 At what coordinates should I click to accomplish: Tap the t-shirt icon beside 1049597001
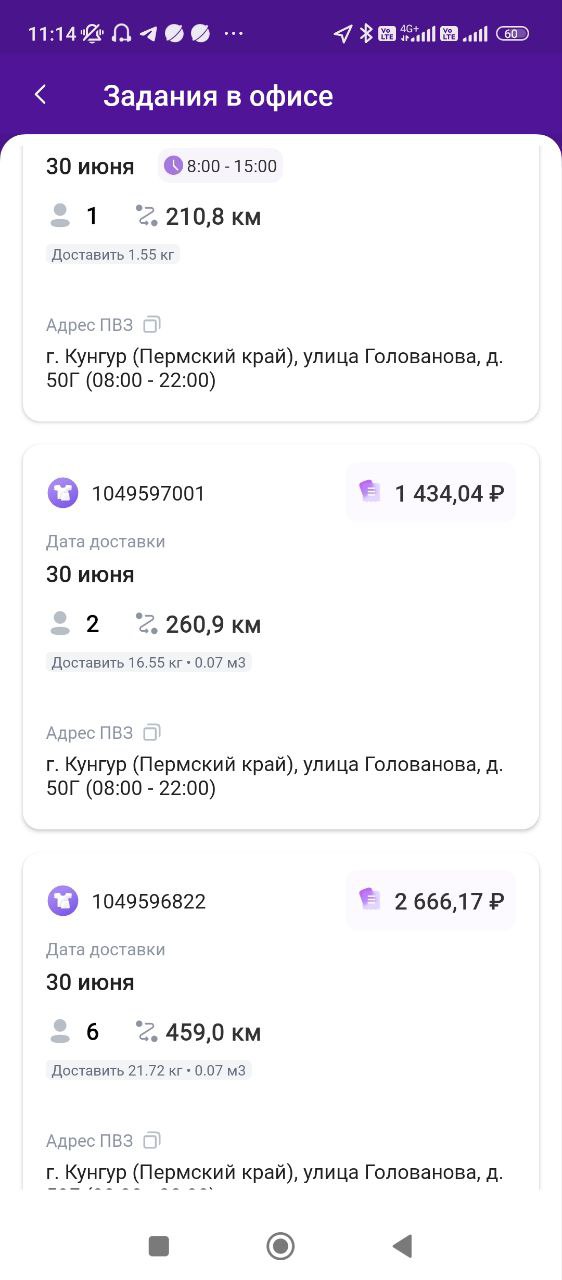63,493
